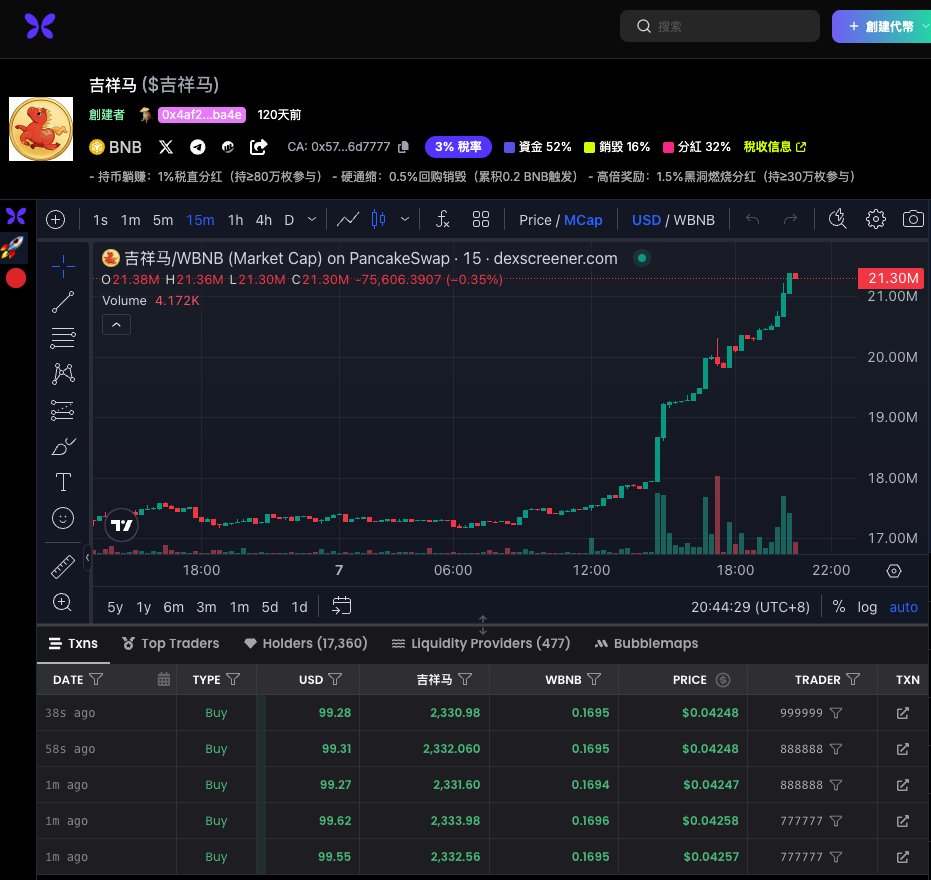The image size is (931, 880).
Task: Open the emoji icons tool
Action: pos(63,518)
